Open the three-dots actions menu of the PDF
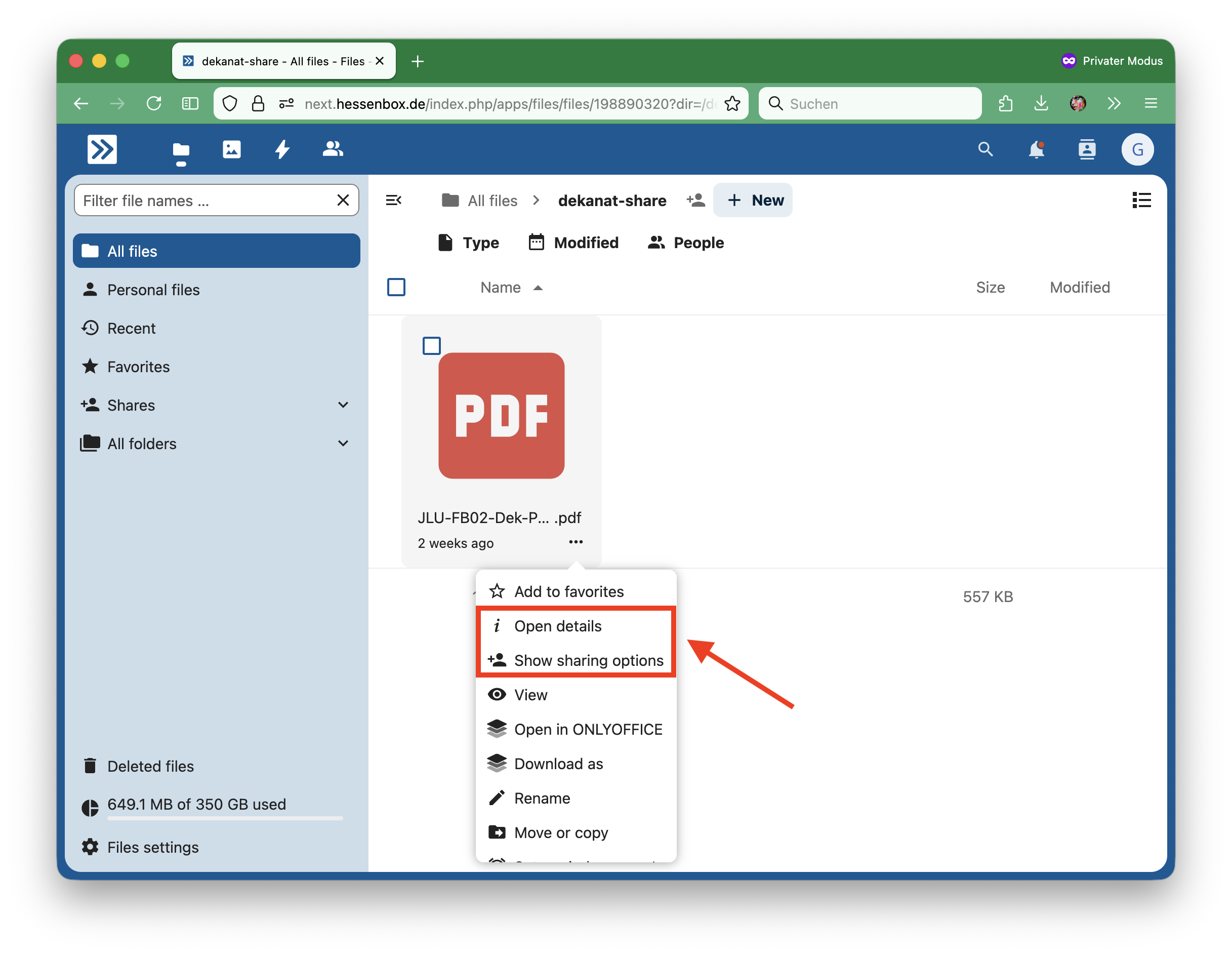This screenshot has width=1232, height=955. (576, 542)
